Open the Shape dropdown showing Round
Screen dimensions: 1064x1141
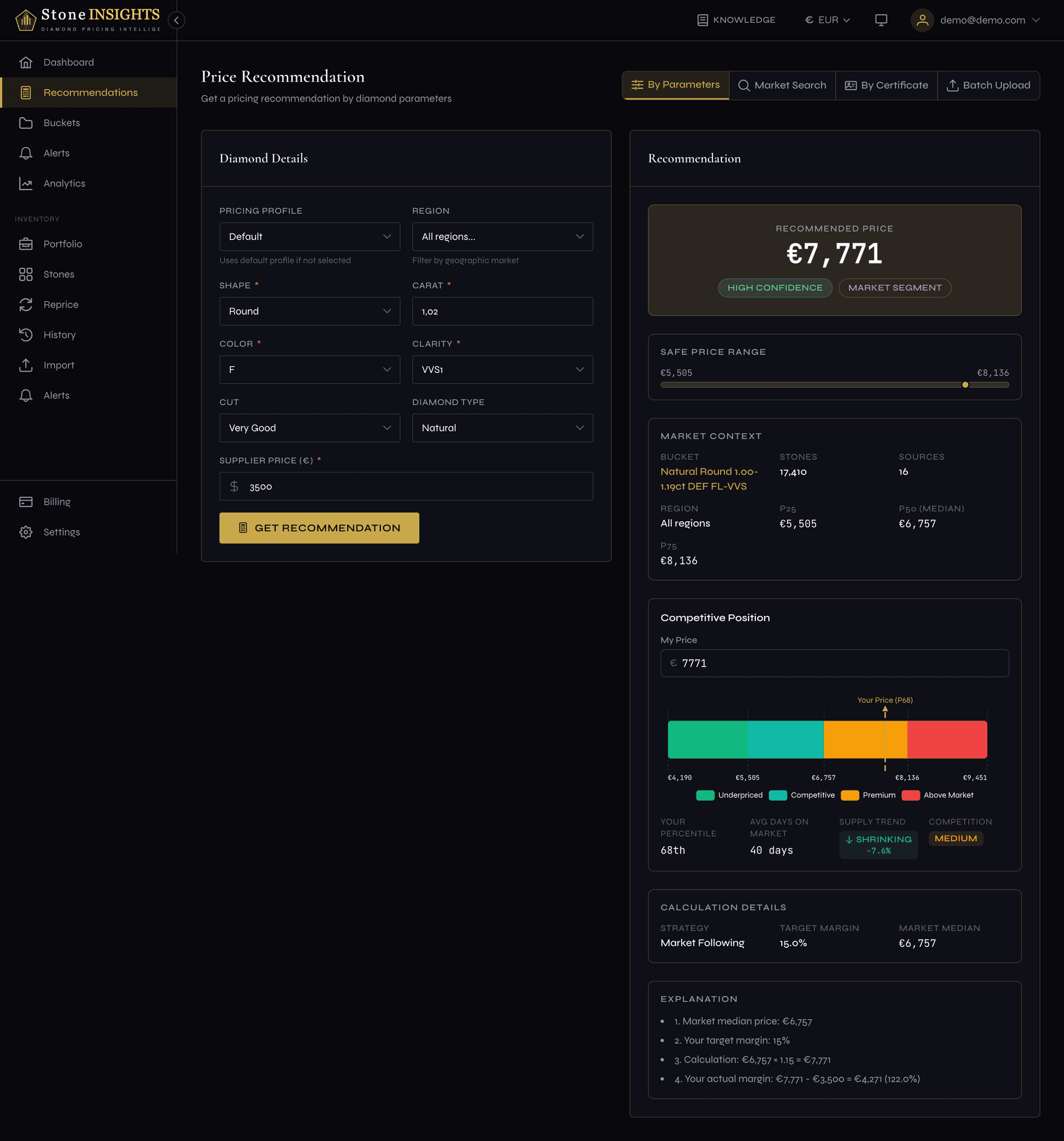tap(309, 311)
